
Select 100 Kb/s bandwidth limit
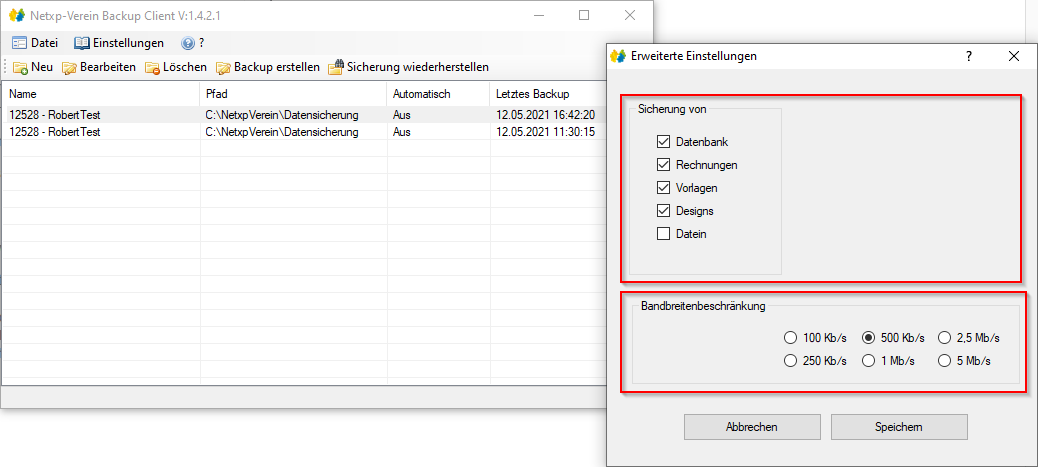[x=790, y=338]
